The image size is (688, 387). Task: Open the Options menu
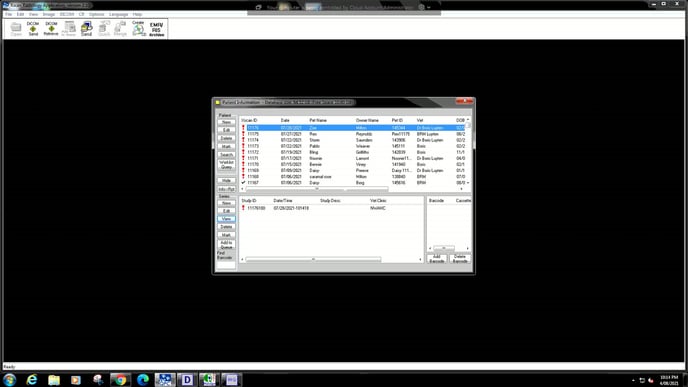(x=97, y=14)
